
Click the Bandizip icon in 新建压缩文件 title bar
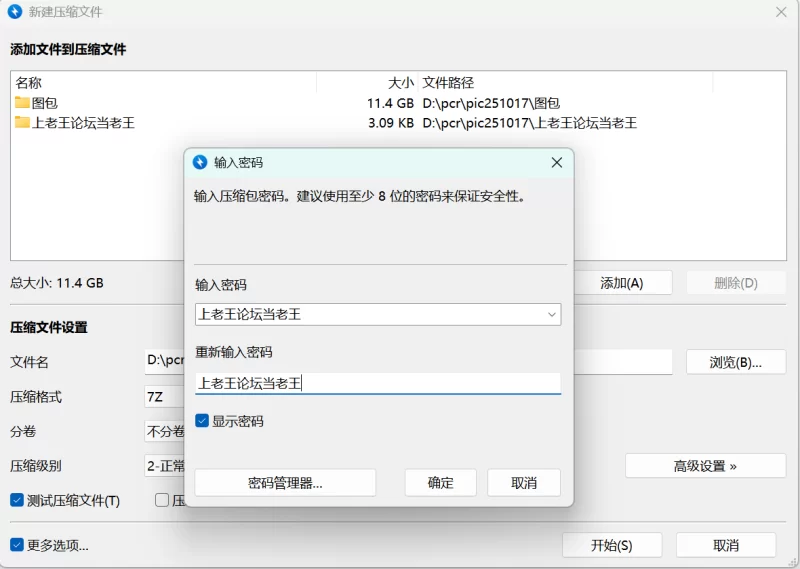[x=16, y=12]
